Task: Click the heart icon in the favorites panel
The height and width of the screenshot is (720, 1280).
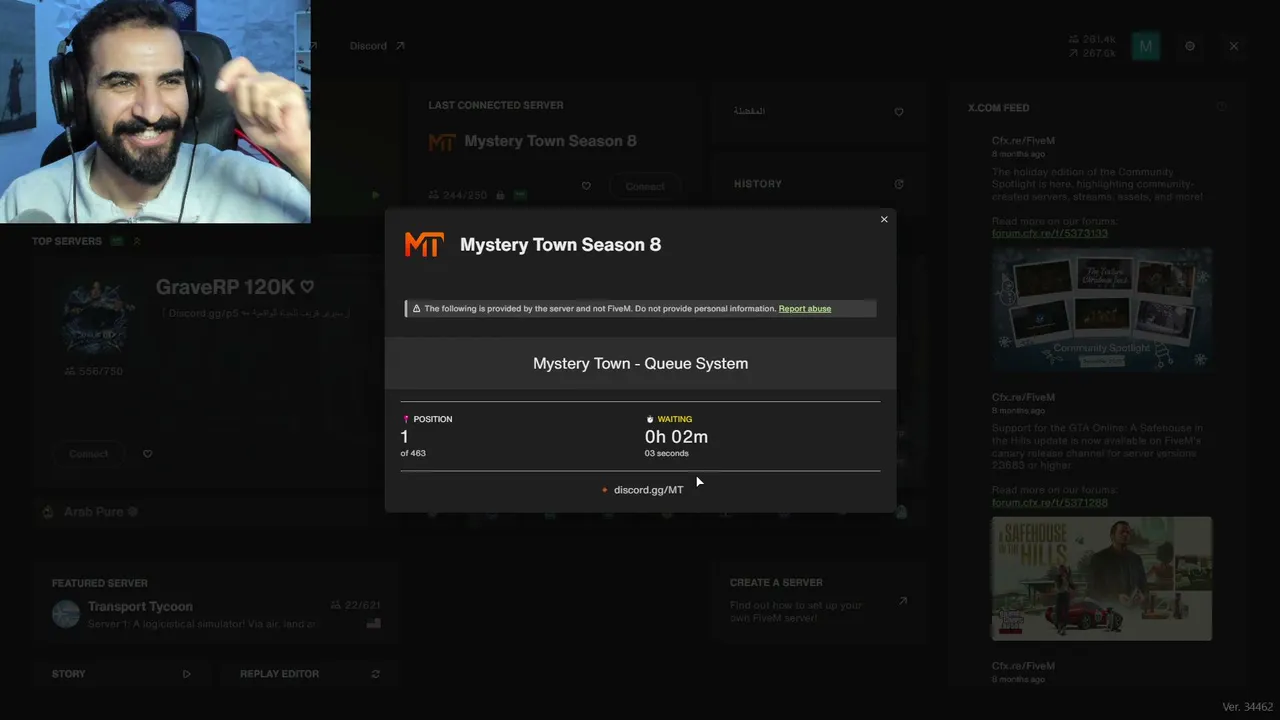Action: point(899,112)
